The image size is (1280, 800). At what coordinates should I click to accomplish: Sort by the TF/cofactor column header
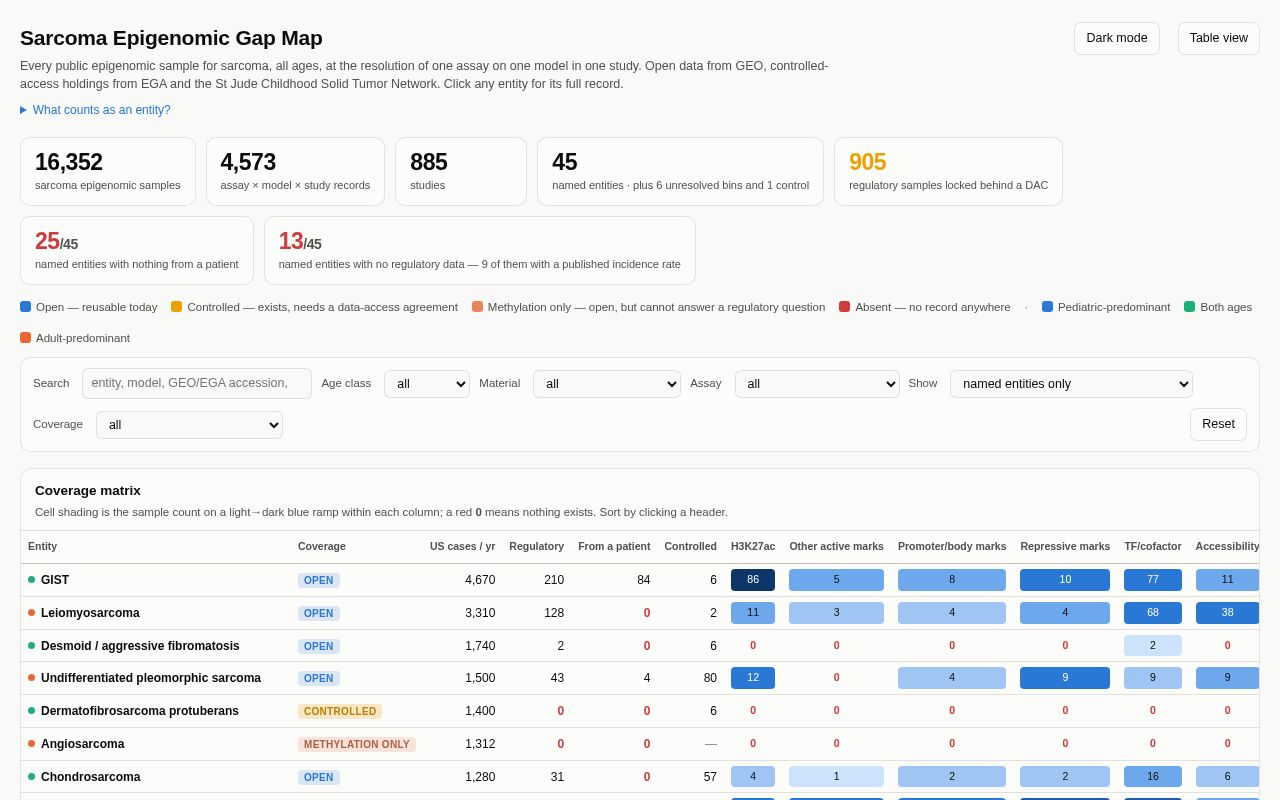[1152, 546]
